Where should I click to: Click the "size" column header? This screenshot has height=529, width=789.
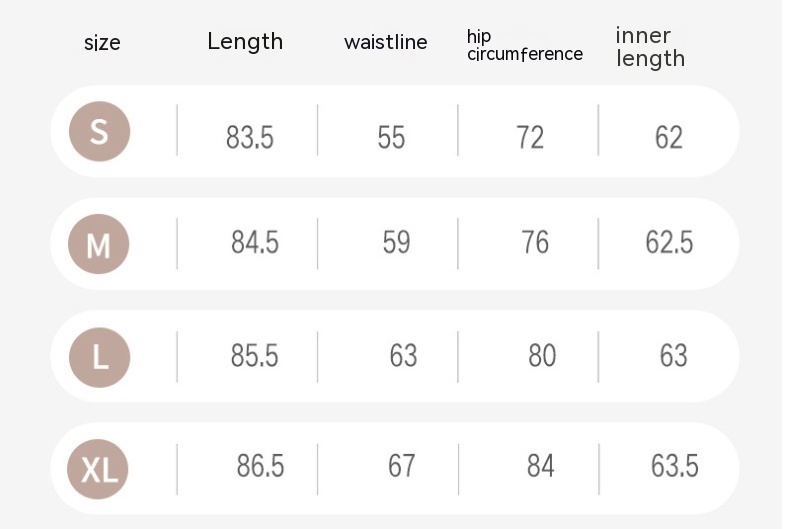[x=102, y=43]
